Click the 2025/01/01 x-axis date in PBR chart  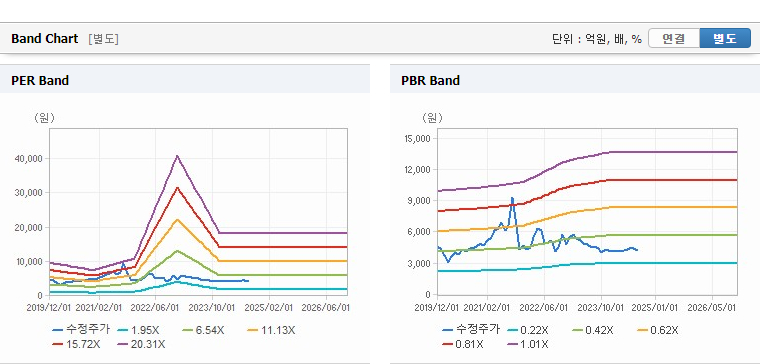655,307
